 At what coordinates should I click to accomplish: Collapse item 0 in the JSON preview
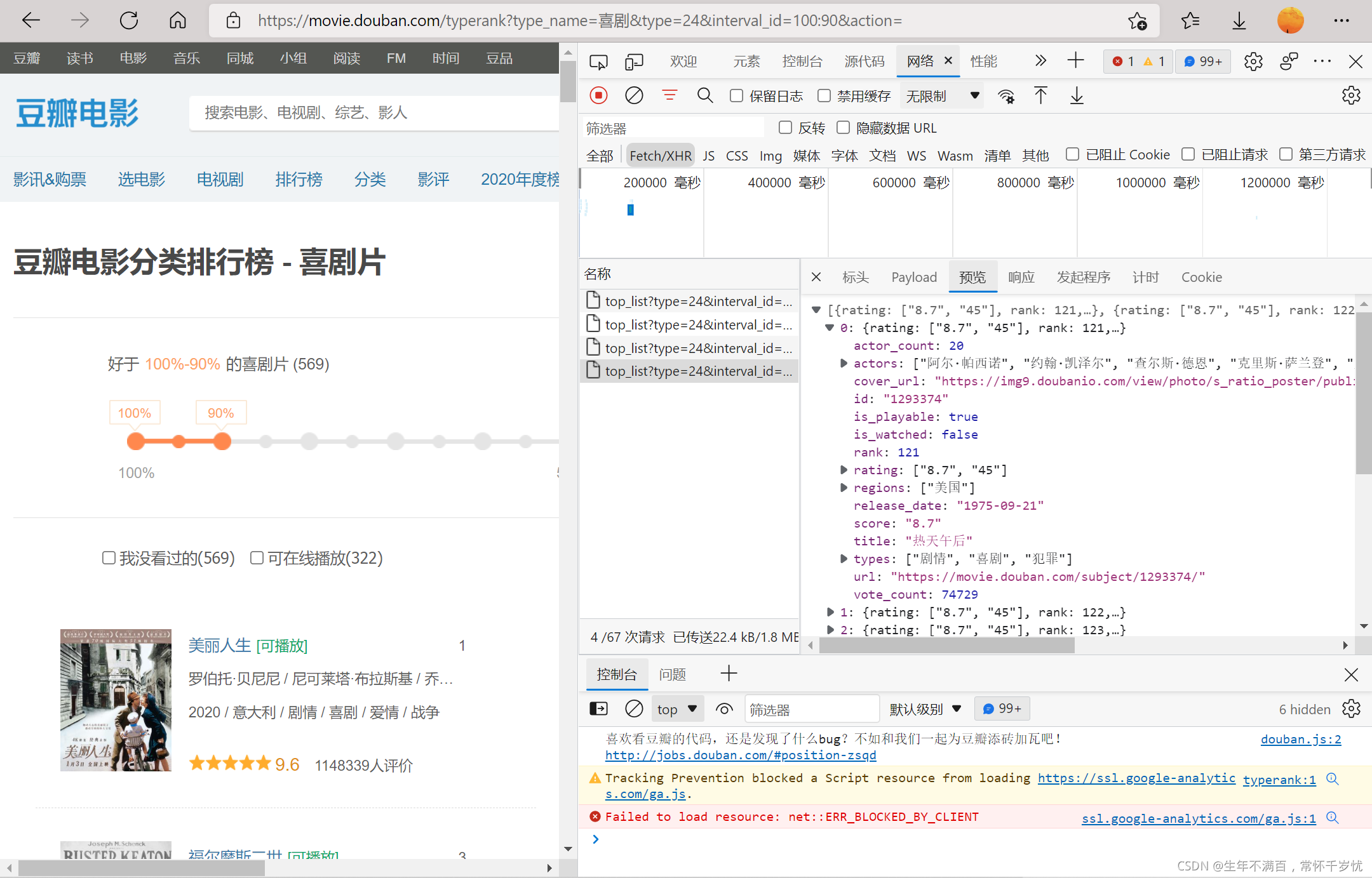(x=830, y=328)
